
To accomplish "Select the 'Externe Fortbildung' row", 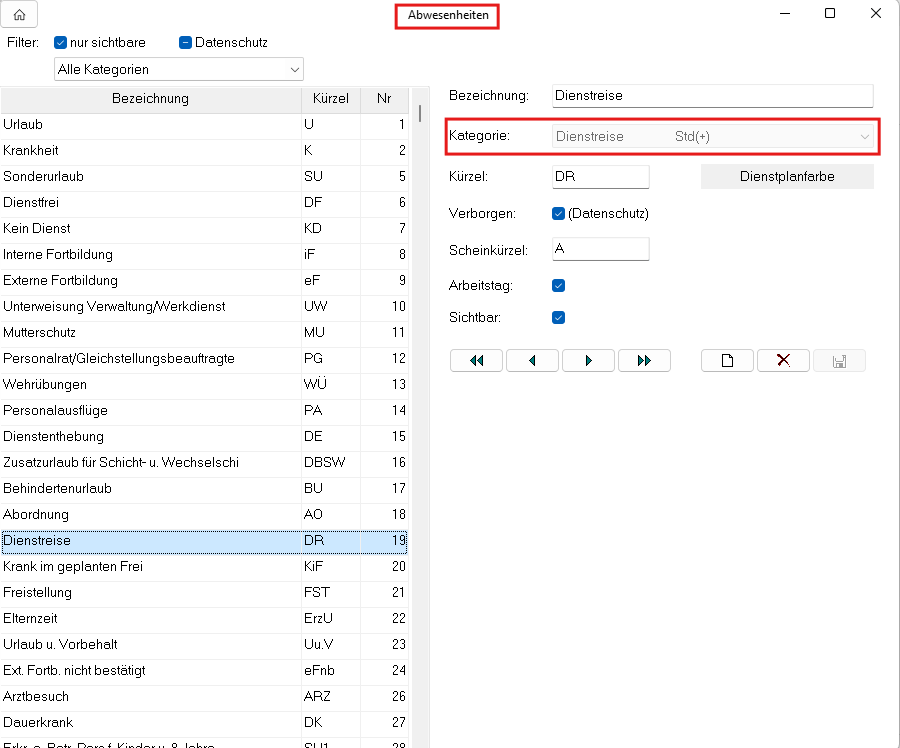I will point(204,281).
